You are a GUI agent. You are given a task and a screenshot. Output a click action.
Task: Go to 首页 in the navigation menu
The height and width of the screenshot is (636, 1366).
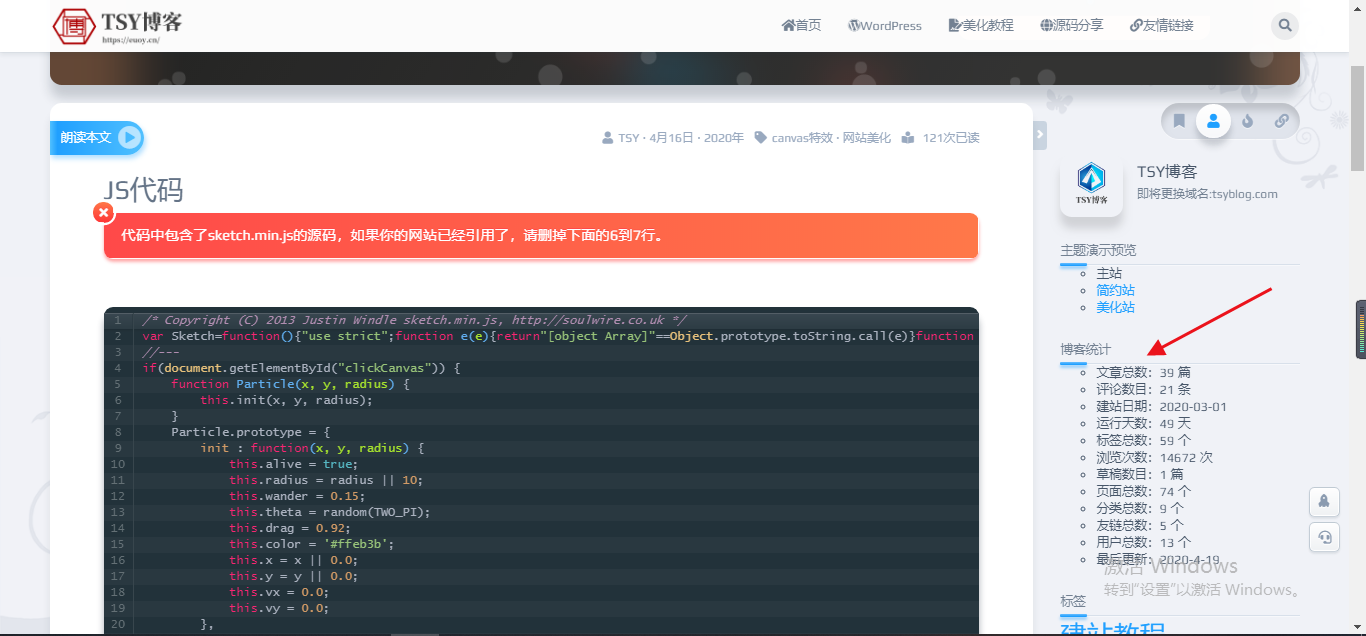[801, 26]
